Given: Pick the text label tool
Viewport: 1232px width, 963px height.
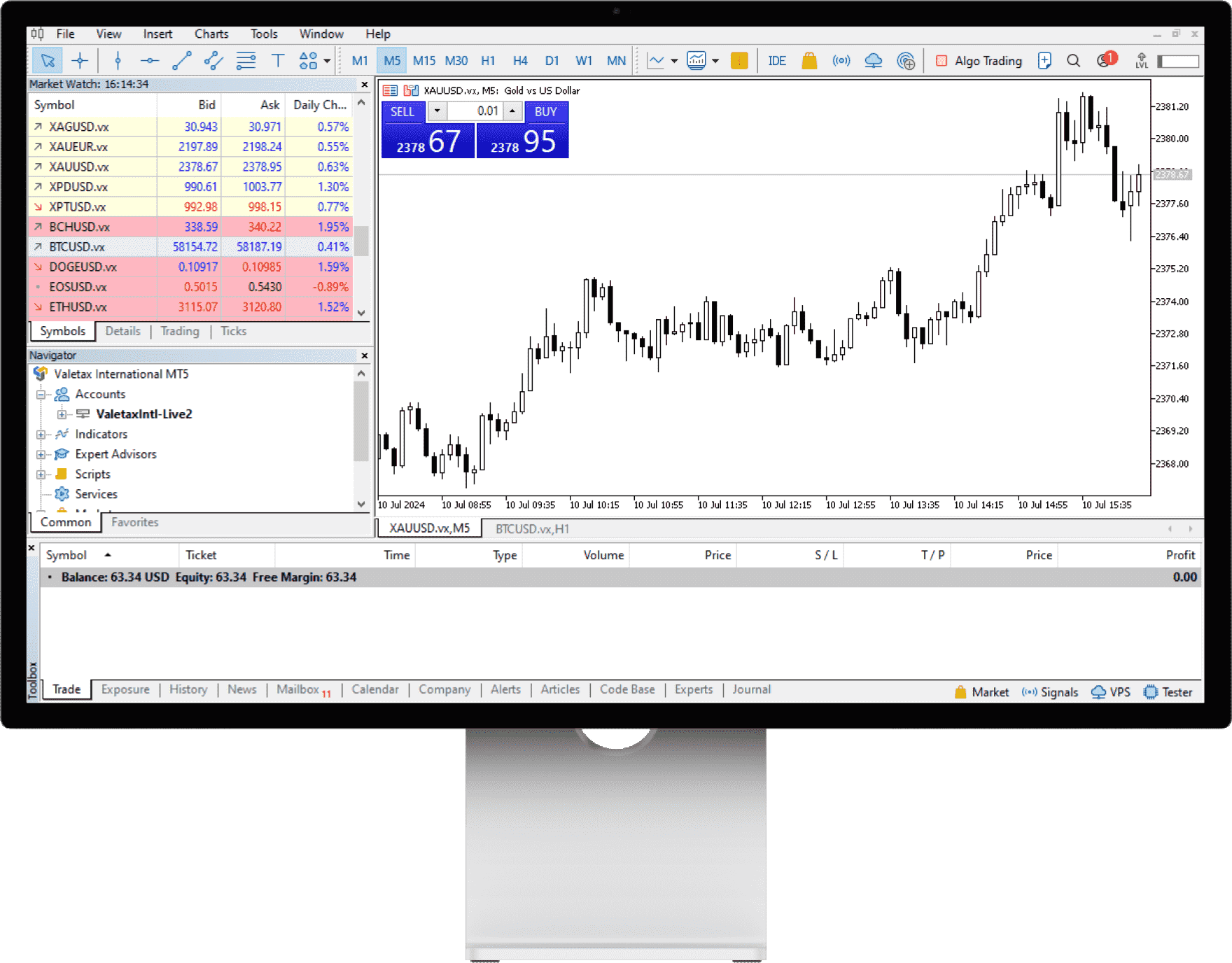Looking at the screenshot, I should coord(278,61).
